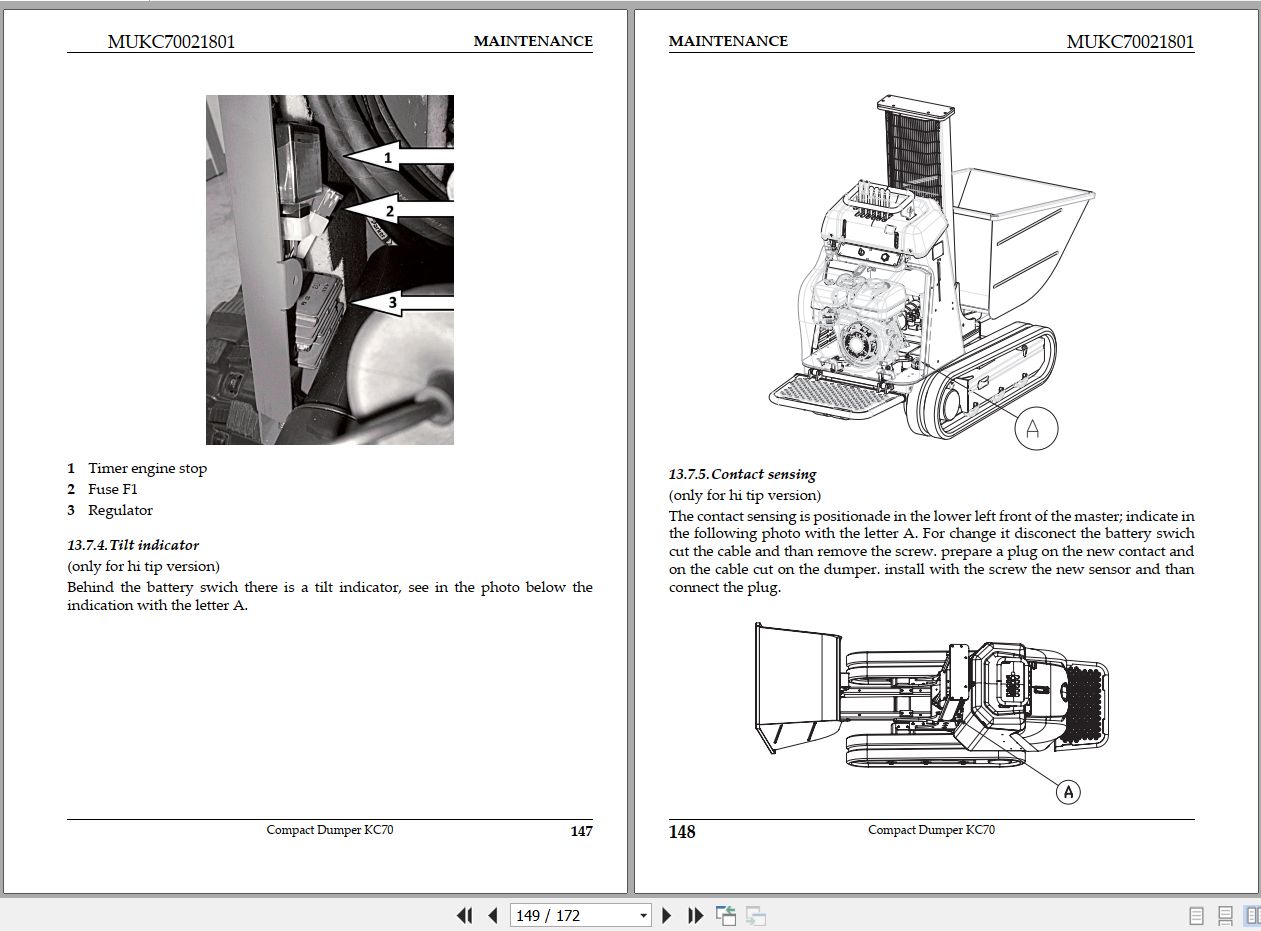Disable the highlighted two-page view mode
The width and height of the screenshot is (1261, 931).
(1253, 915)
